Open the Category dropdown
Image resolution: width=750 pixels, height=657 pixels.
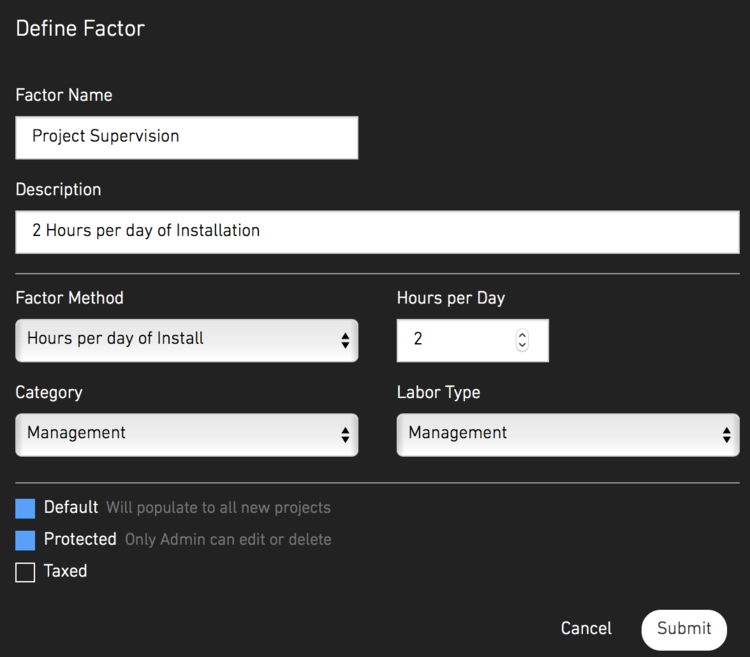pos(187,435)
